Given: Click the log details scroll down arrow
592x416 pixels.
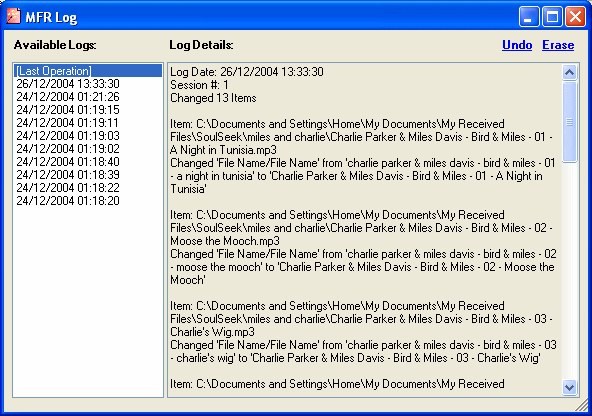Looking at the screenshot, I should [569, 387].
